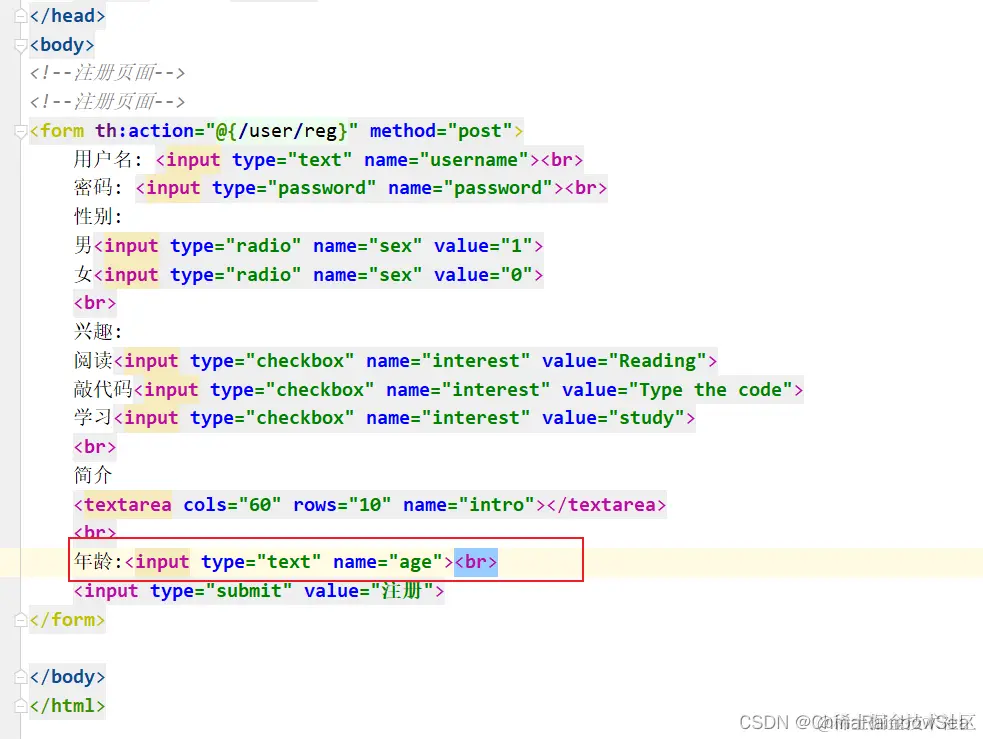983x739 pixels.
Task: Collapse the form closing tag fold marker
Action: (21, 620)
